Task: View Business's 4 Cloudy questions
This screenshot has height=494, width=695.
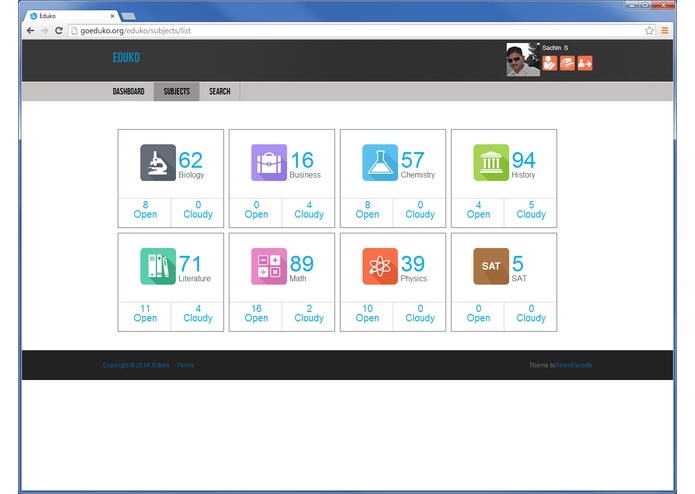Action: pos(309,210)
